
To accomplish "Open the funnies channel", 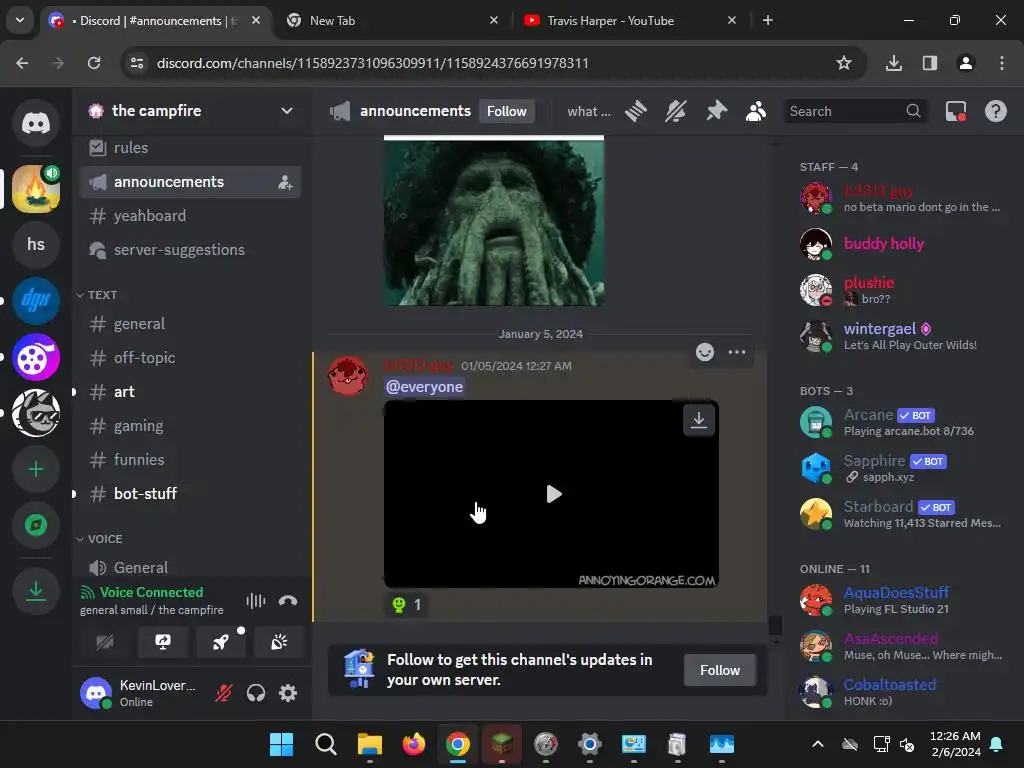I will [190, 460].
